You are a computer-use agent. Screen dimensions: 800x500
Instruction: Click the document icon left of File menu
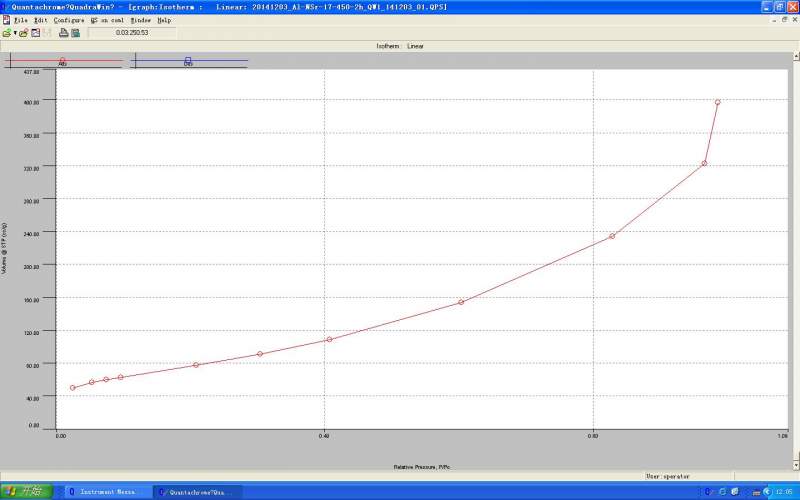[x=6, y=20]
